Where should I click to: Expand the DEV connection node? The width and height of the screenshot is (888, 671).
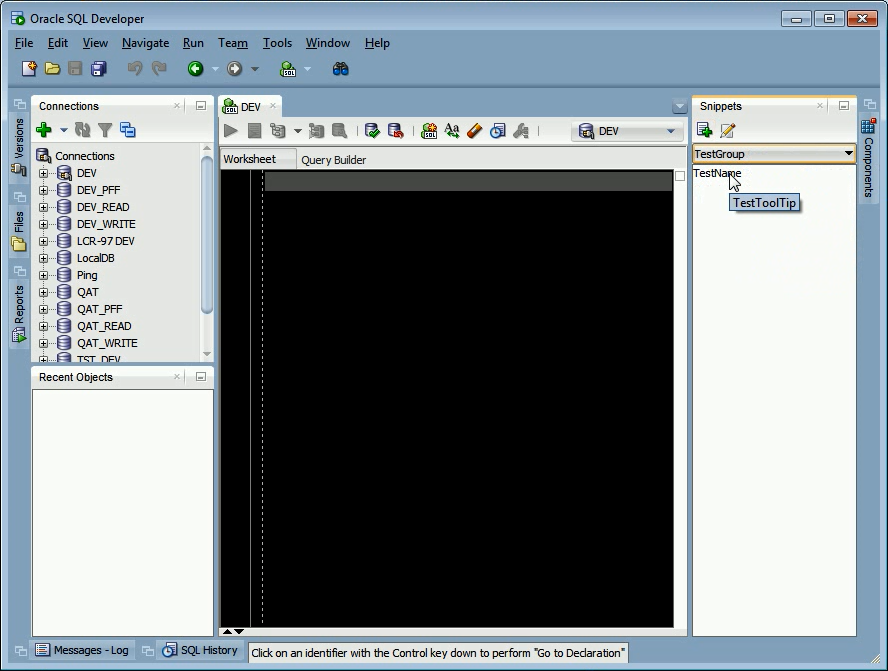[x=43, y=173]
